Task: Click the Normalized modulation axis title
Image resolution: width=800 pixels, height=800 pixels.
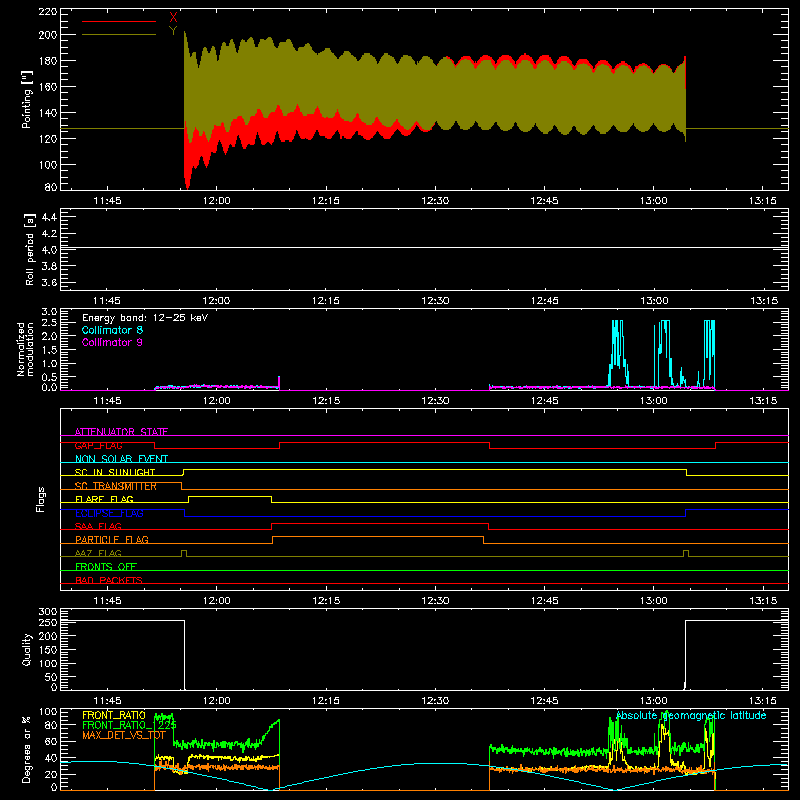Action: 25,349
